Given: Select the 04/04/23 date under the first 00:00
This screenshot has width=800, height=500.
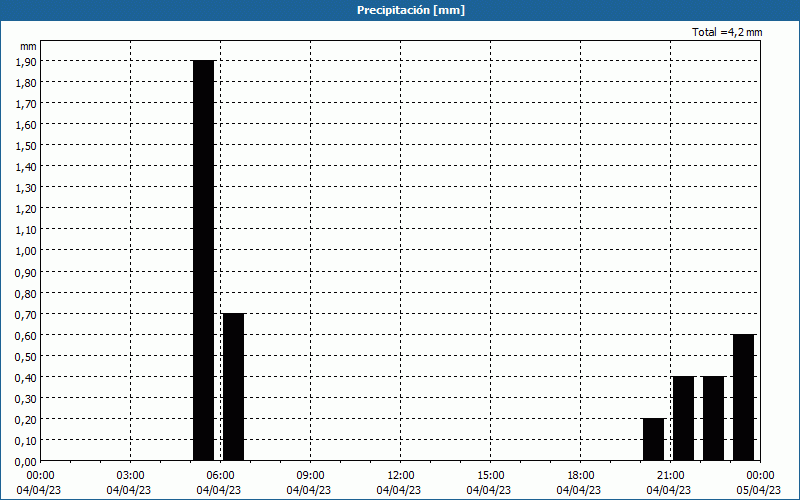Looking at the screenshot, I should click(x=39, y=490).
